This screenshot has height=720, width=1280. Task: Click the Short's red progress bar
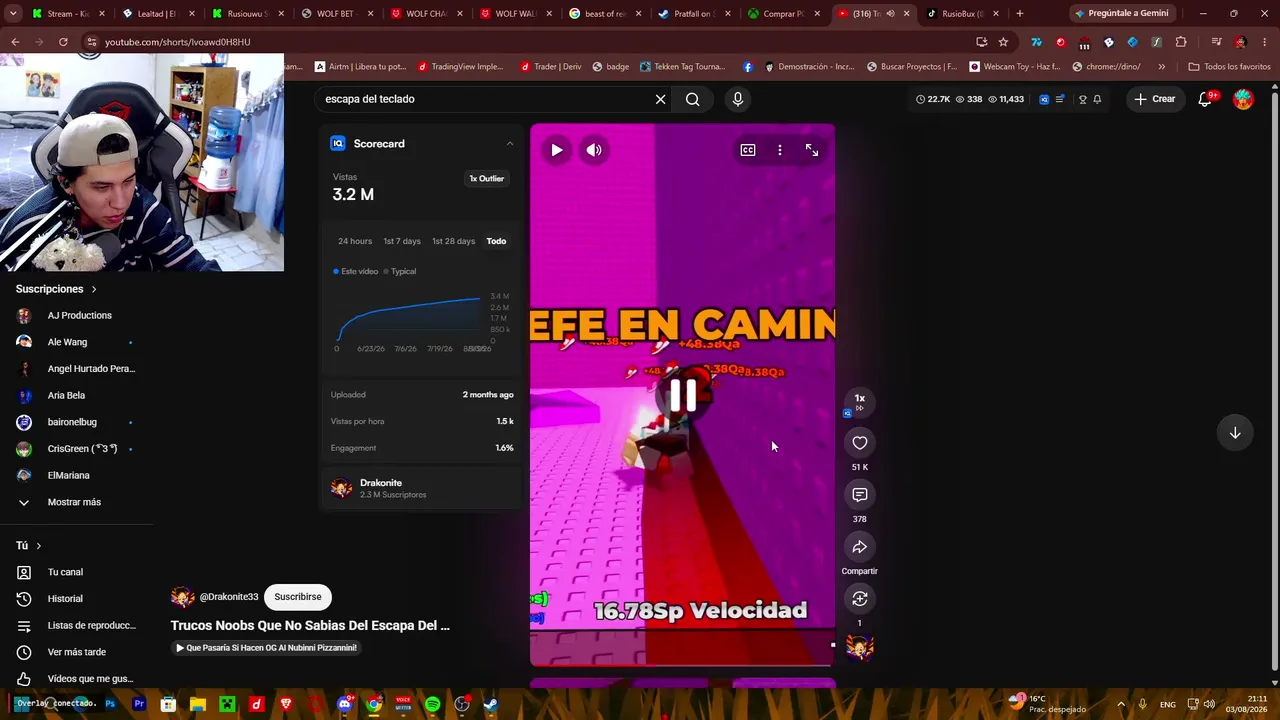point(682,663)
